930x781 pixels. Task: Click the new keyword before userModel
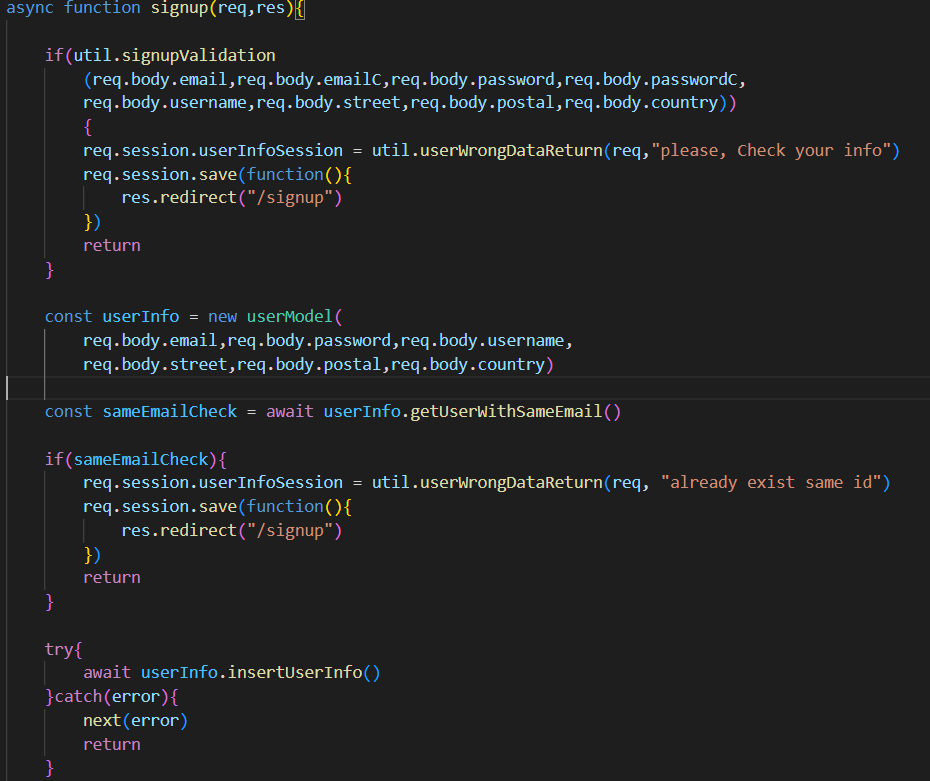tap(222, 317)
